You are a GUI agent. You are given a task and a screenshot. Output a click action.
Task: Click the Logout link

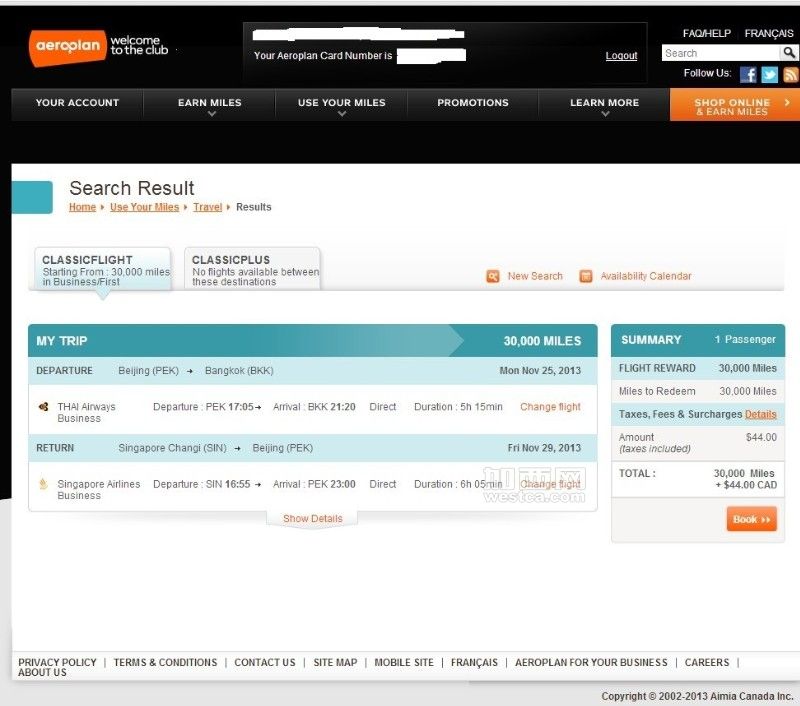pyautogui.click(x=621, y=56)
